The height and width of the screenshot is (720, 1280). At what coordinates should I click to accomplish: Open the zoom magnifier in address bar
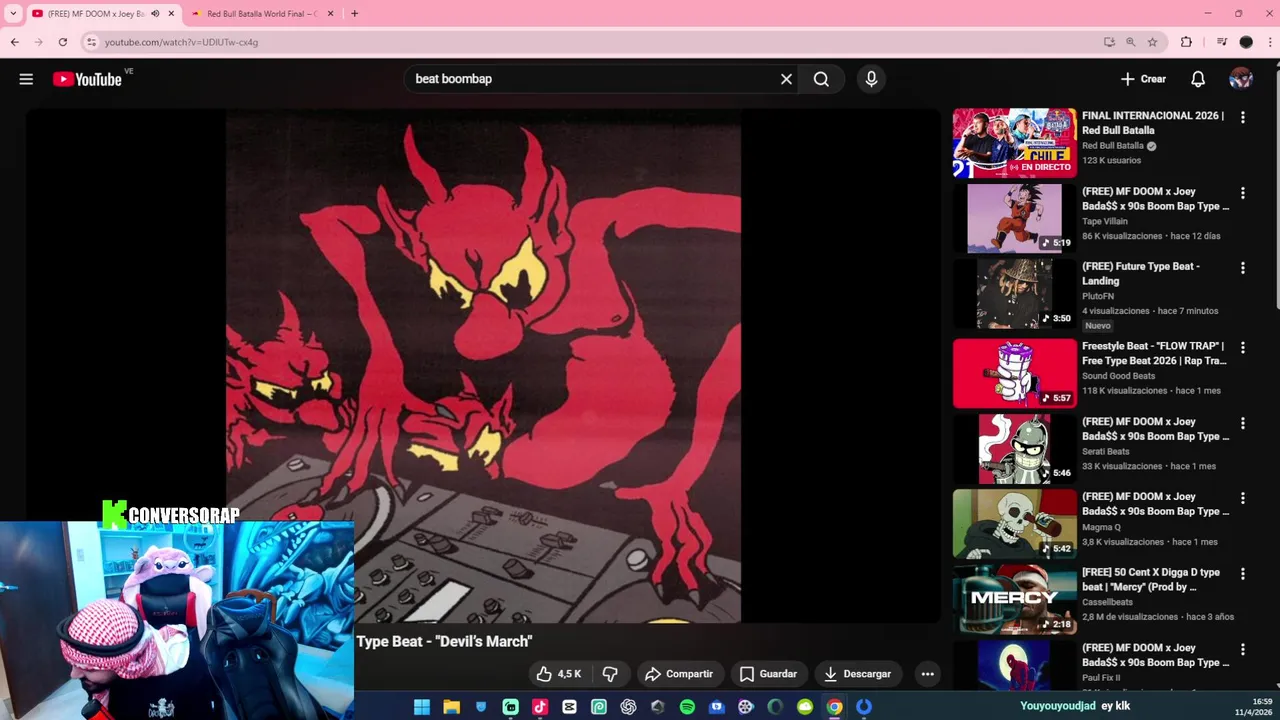click(1130, 42)
